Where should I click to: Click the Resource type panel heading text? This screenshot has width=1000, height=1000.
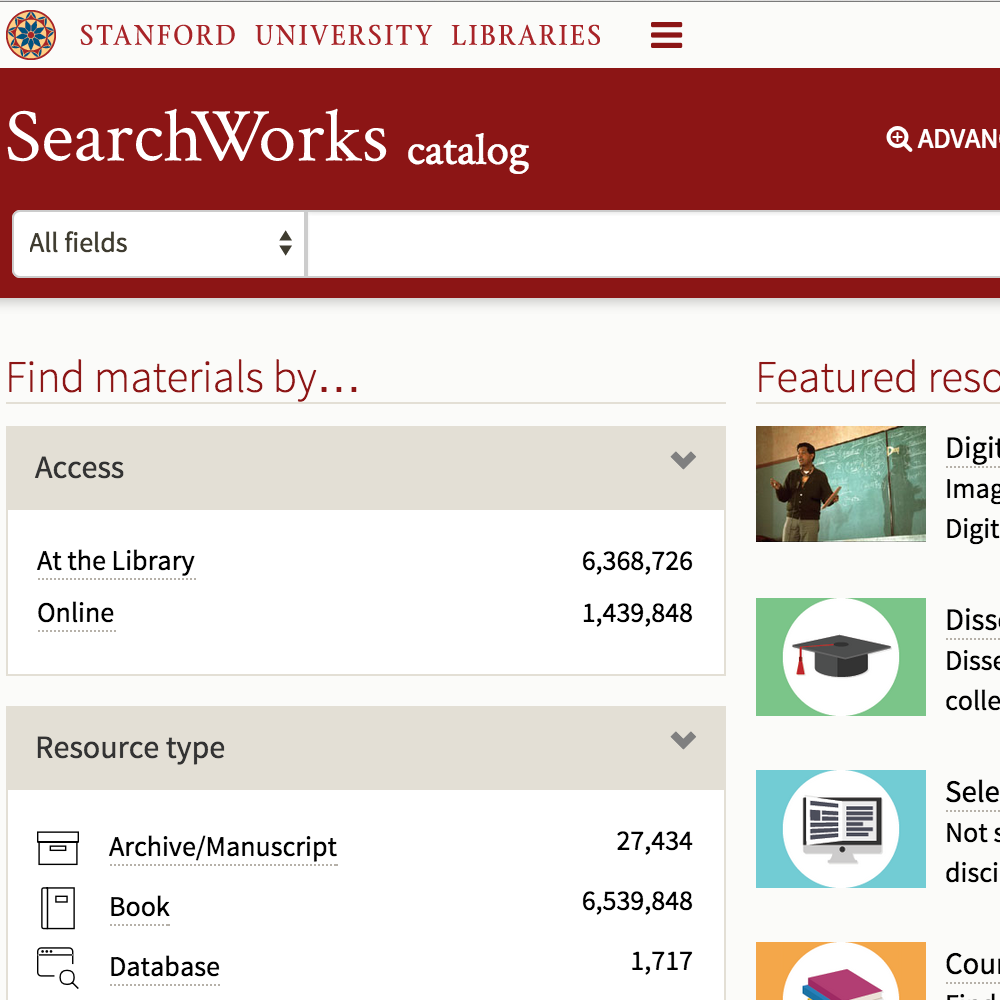(x=130, y=747)
